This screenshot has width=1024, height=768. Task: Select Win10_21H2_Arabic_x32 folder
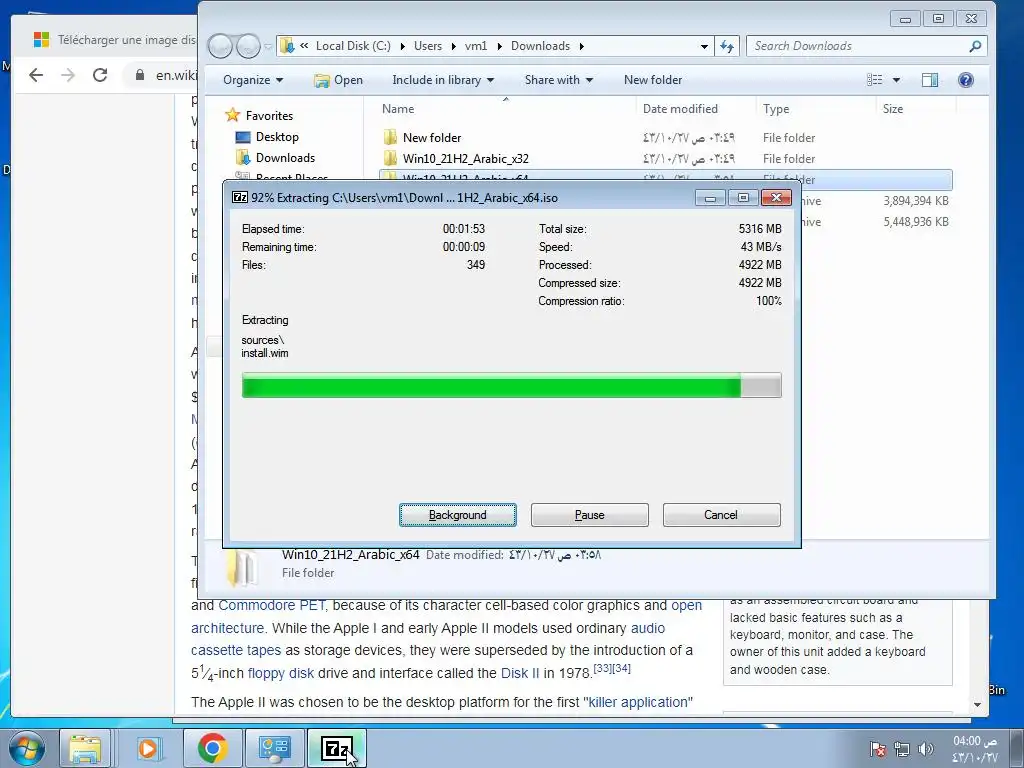pos(466,159)
